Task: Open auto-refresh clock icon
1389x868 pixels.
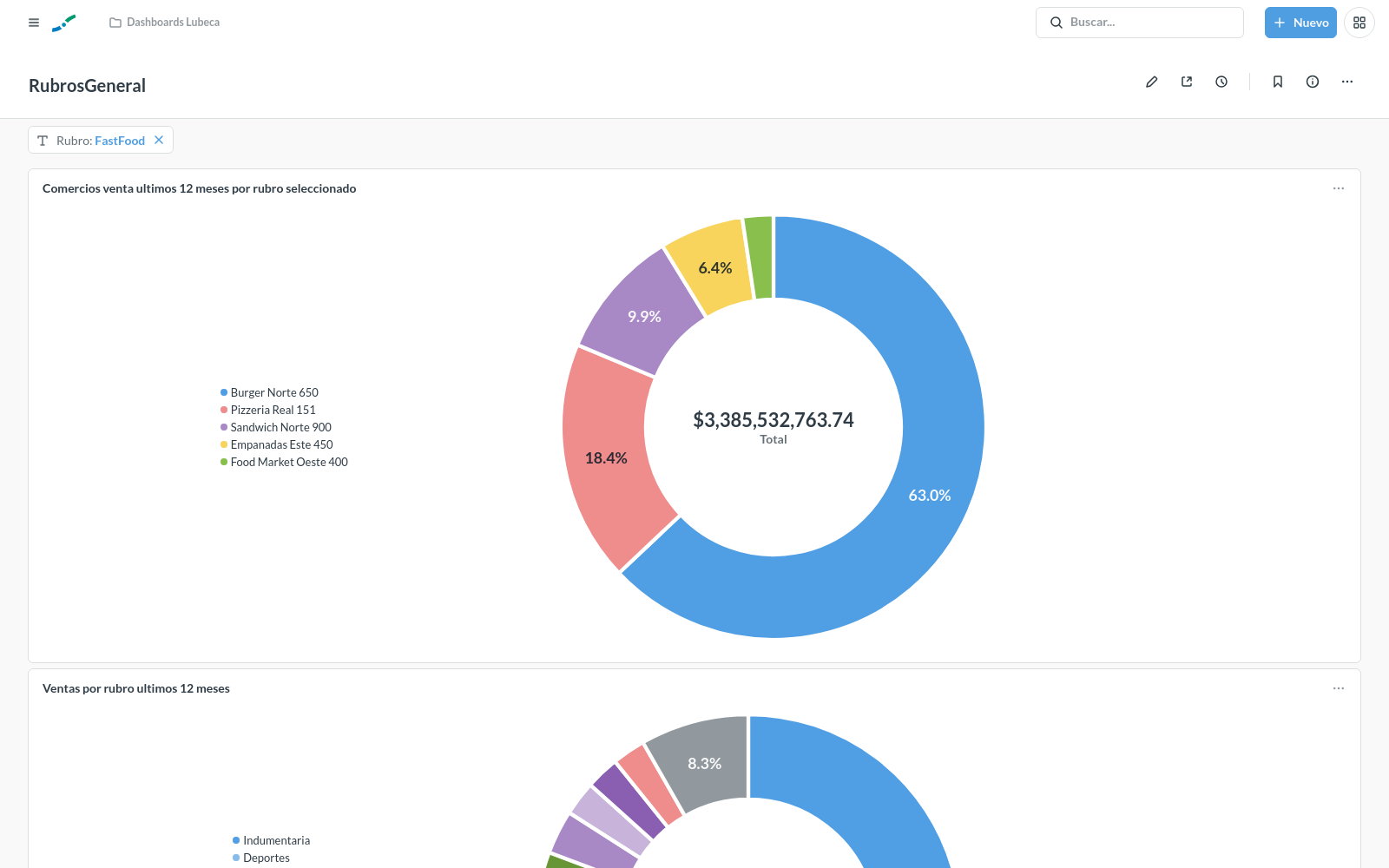Action: [1221, 82]
